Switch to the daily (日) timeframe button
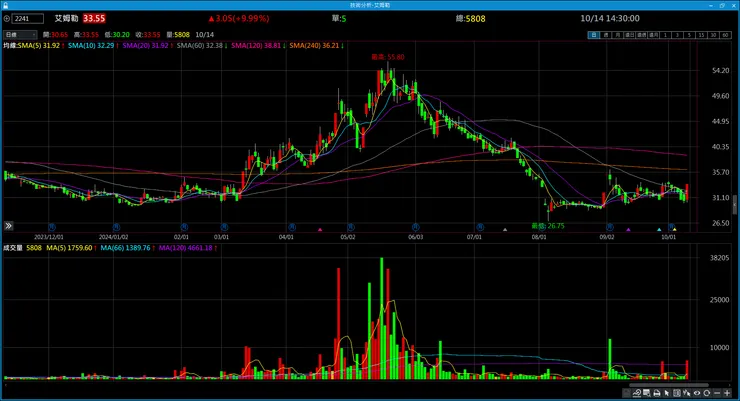The image size is (740, 401). tap(593, 35)
